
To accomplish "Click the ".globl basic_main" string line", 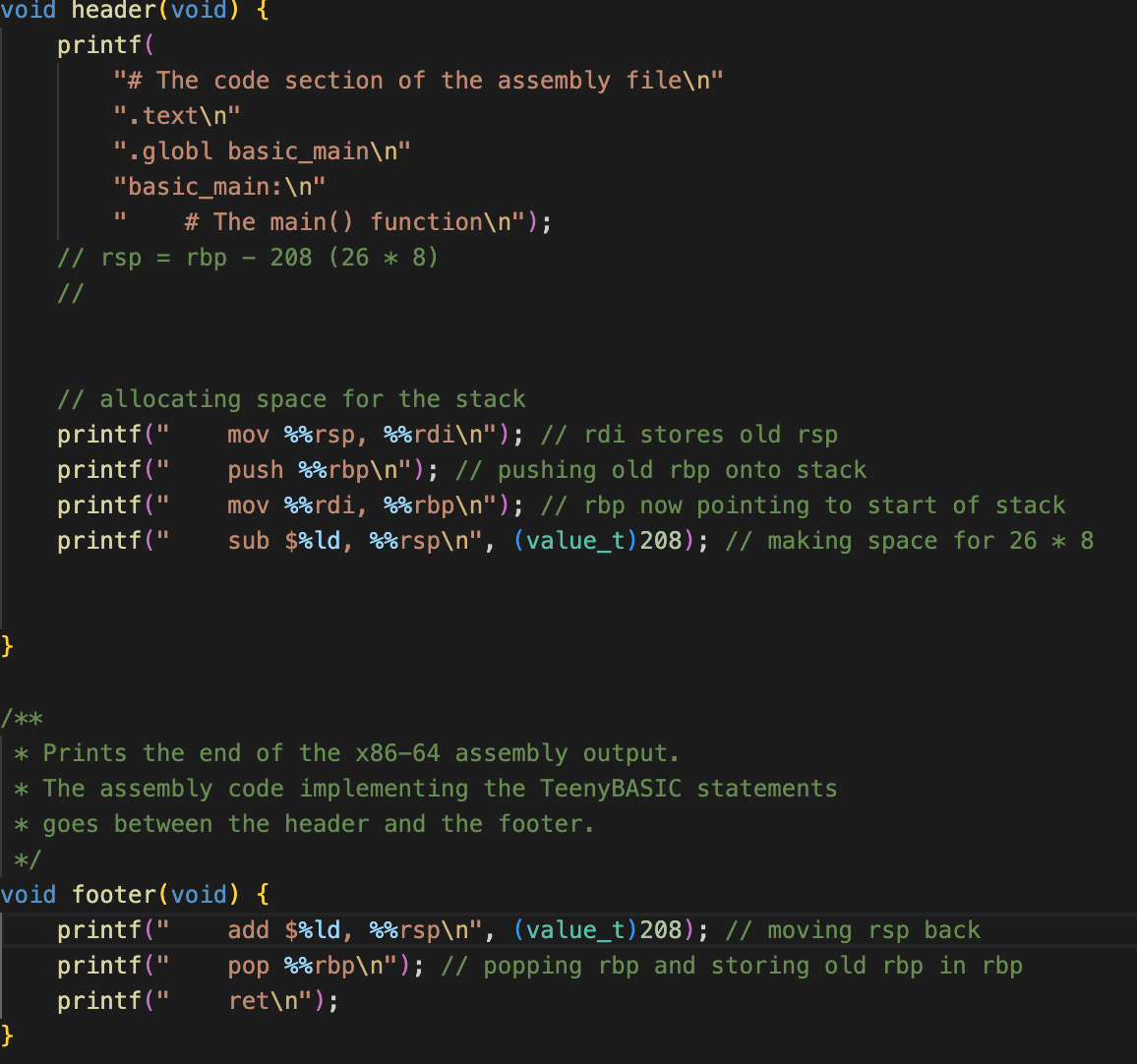I will 262,151.
